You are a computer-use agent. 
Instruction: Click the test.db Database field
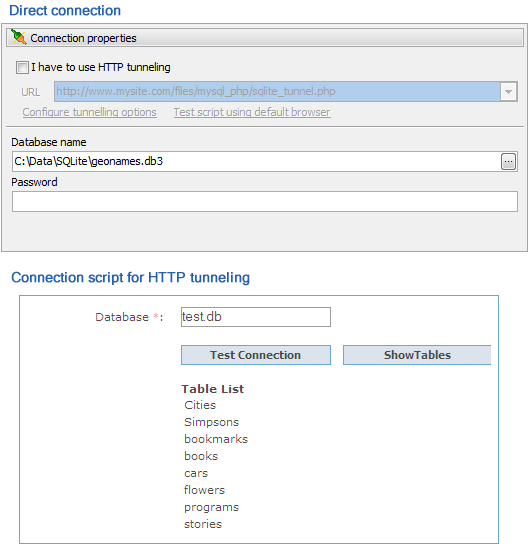[256, 317]
